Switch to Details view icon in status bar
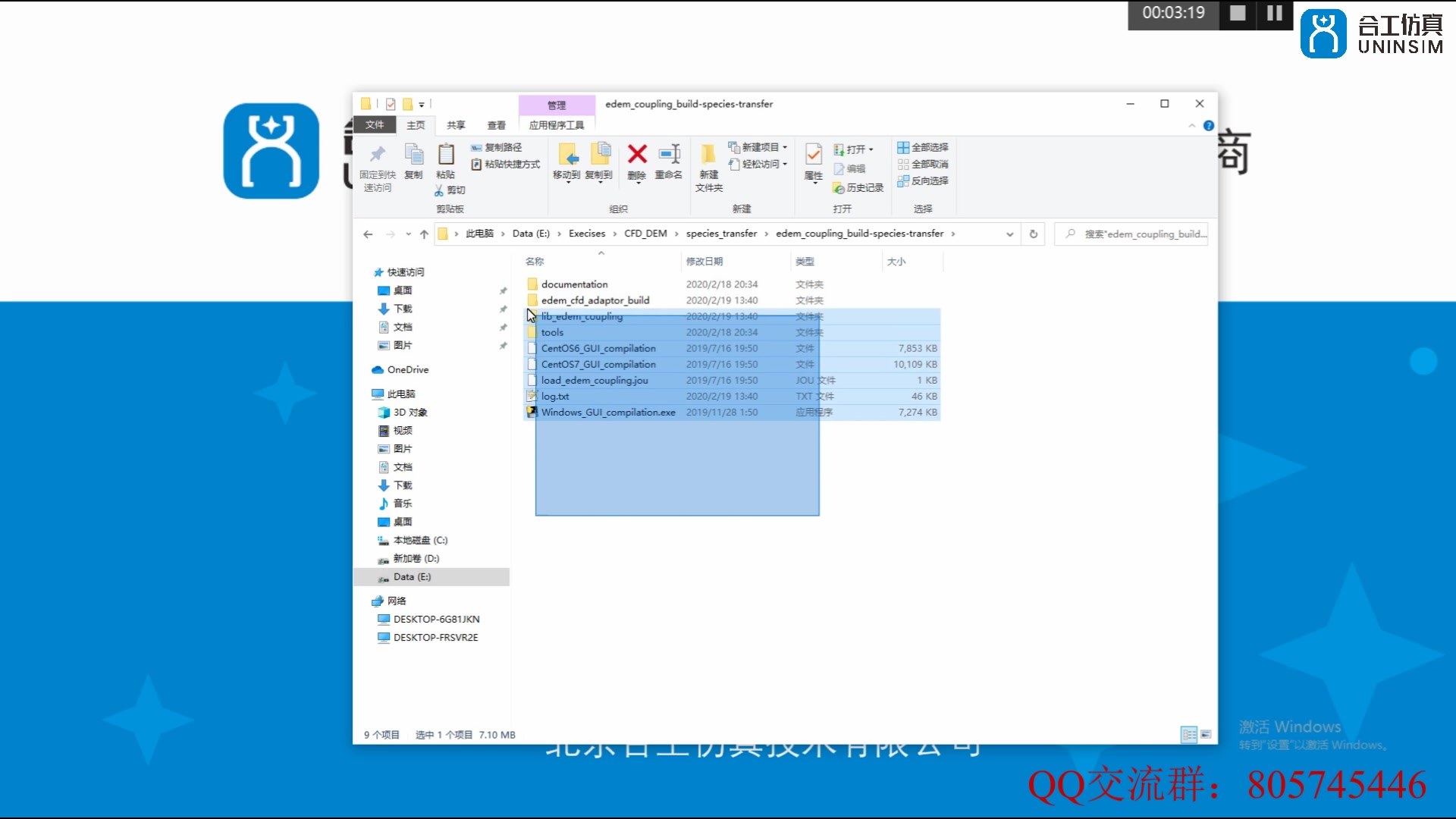This screenshot has width=1456, height=819. coord(1188,734)
